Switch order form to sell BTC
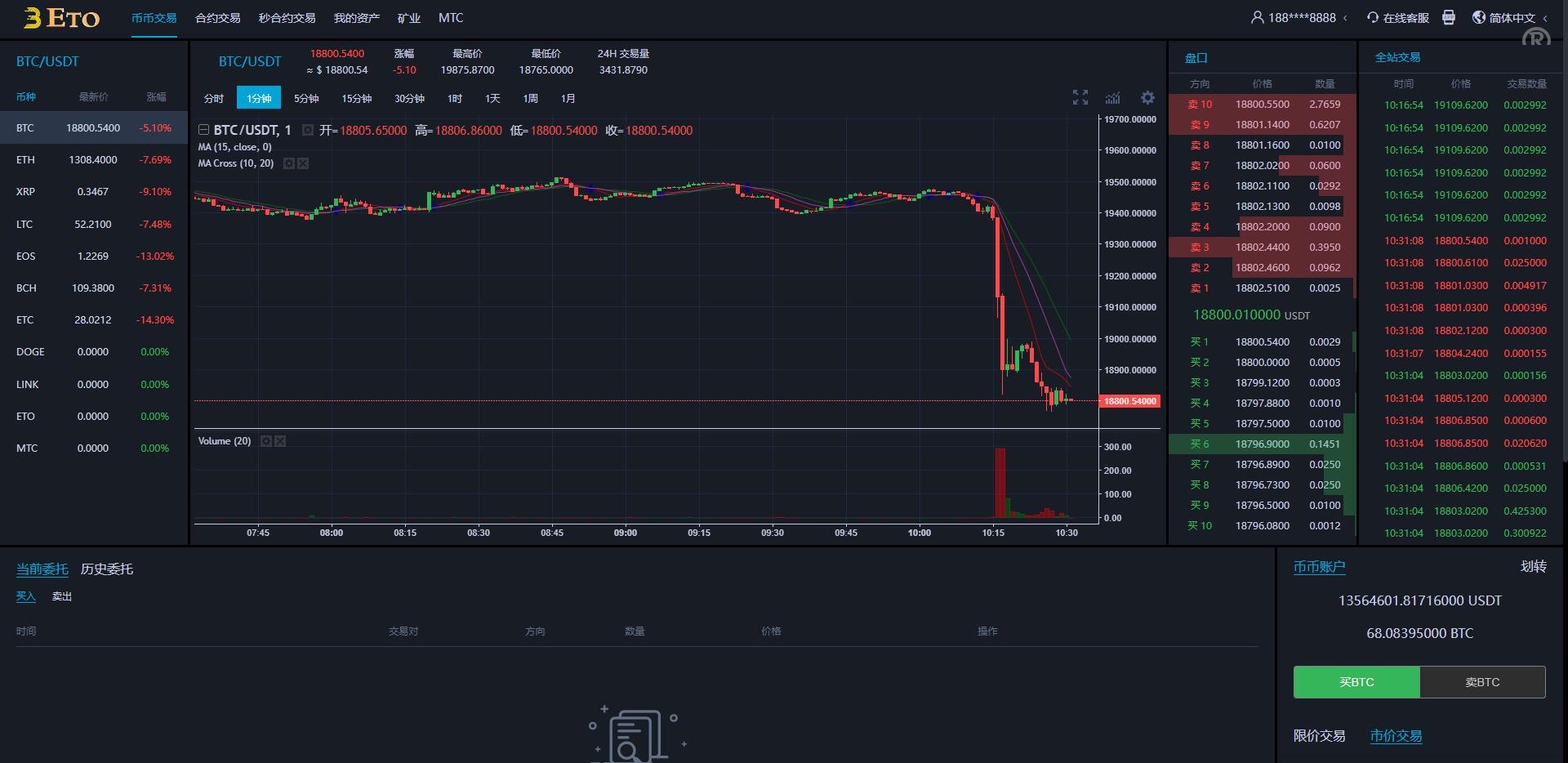Screen dimensions: 1568x763 point(1481,682)
